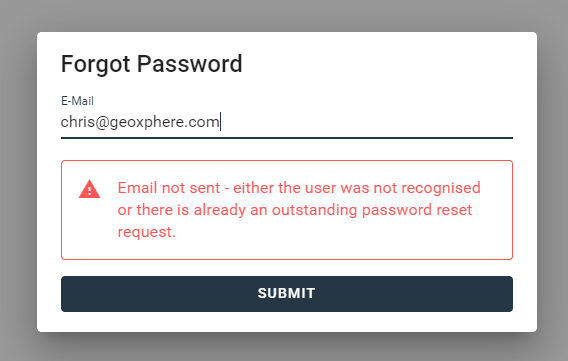Click the red warning triangle icon
This screenshot has height=361, width=568.
click(x=89, y=189)
